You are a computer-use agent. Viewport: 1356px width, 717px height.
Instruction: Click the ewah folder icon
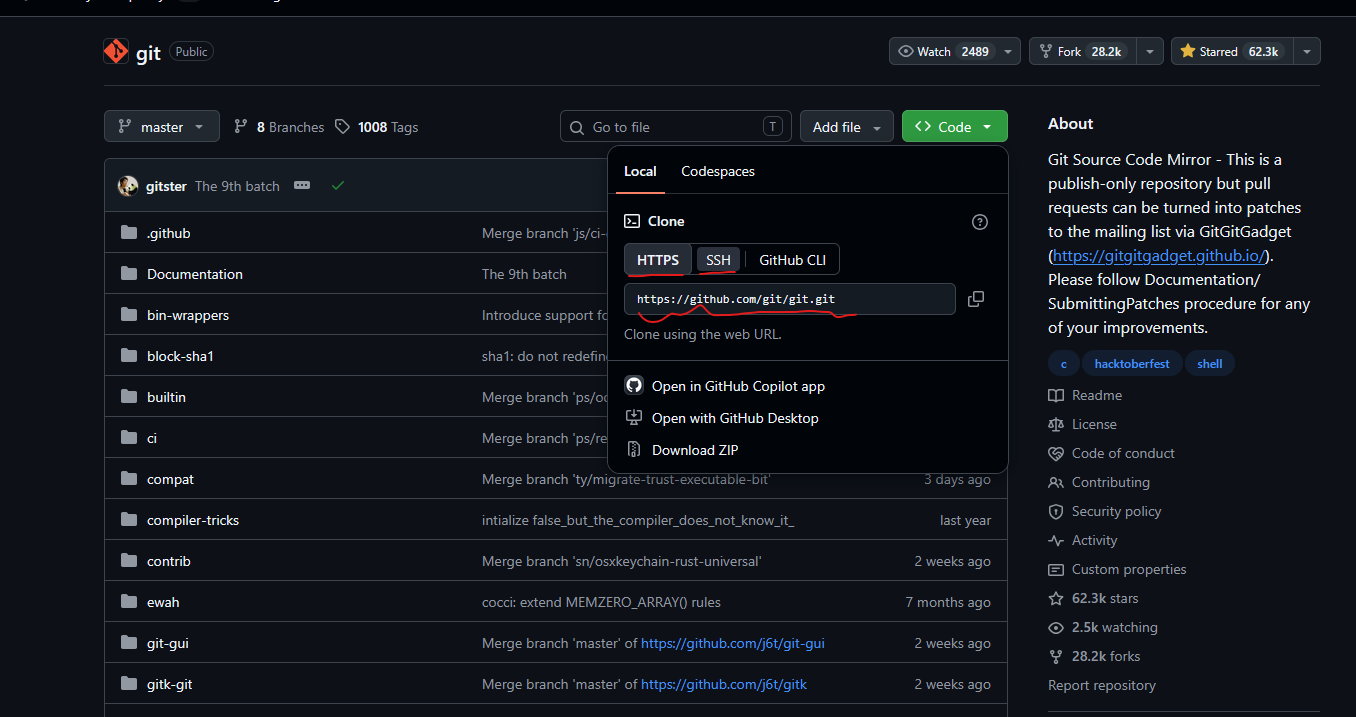pos(129,602)
